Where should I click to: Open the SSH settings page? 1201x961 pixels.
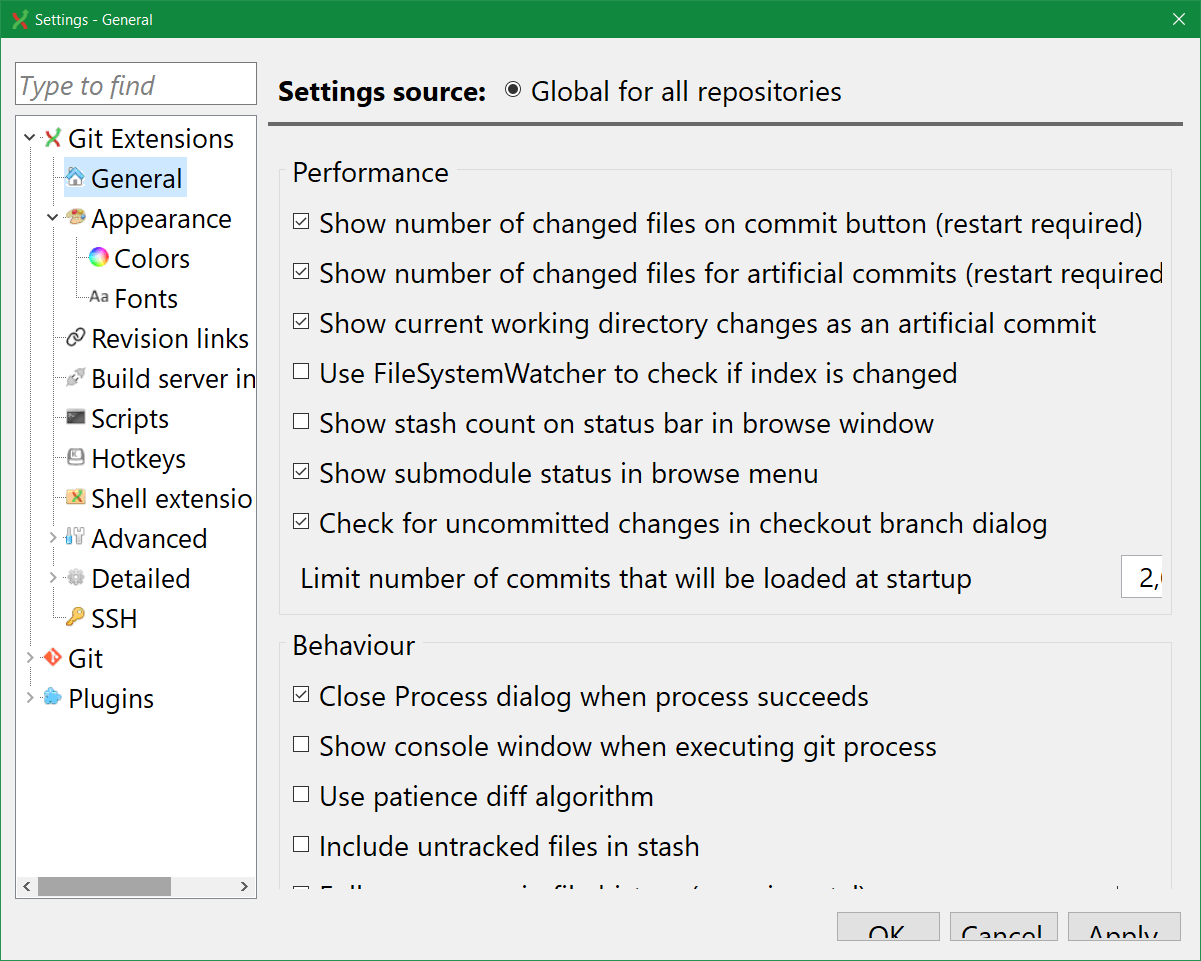point(114,619)
